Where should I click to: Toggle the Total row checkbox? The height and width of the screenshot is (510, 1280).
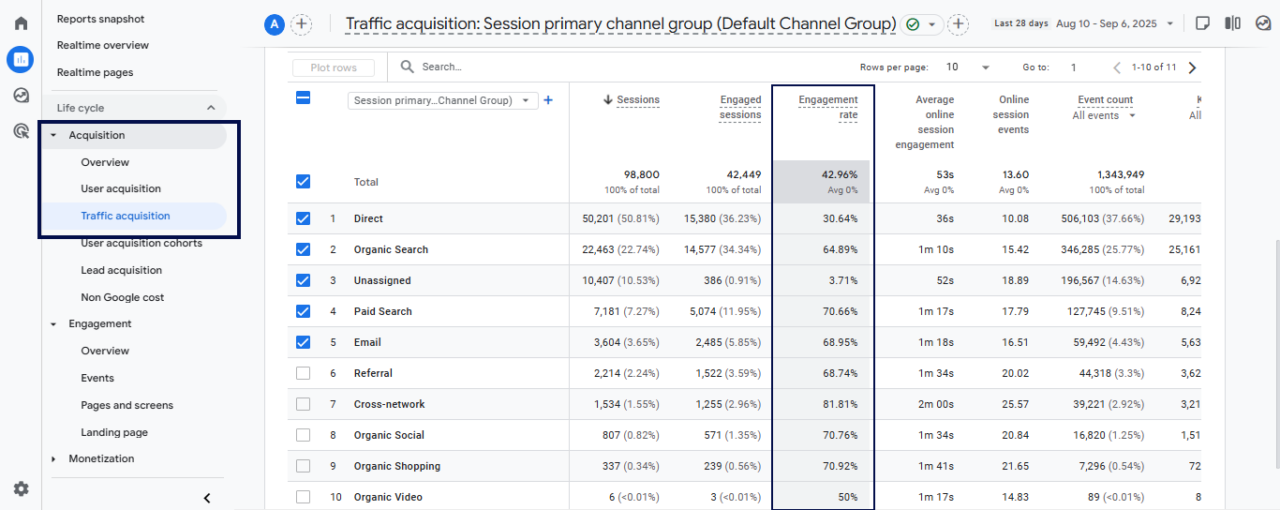pos(303,182)
